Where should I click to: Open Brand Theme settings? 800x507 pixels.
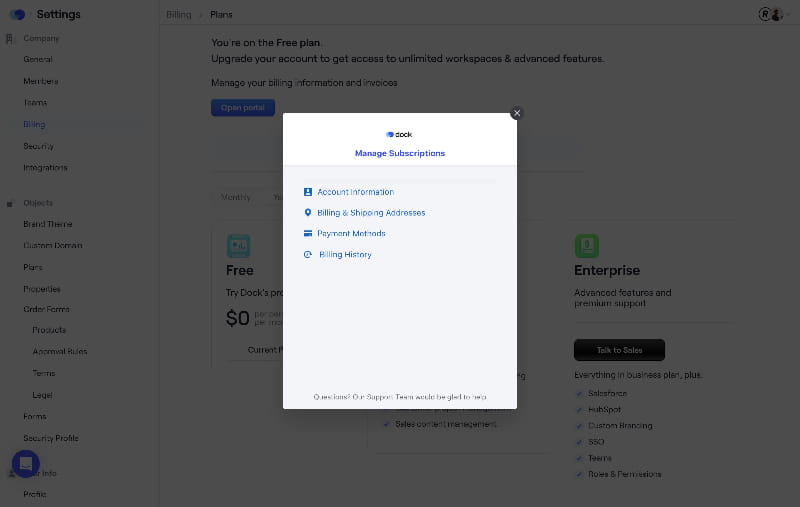pyautogui.click(x=48, y=224)
